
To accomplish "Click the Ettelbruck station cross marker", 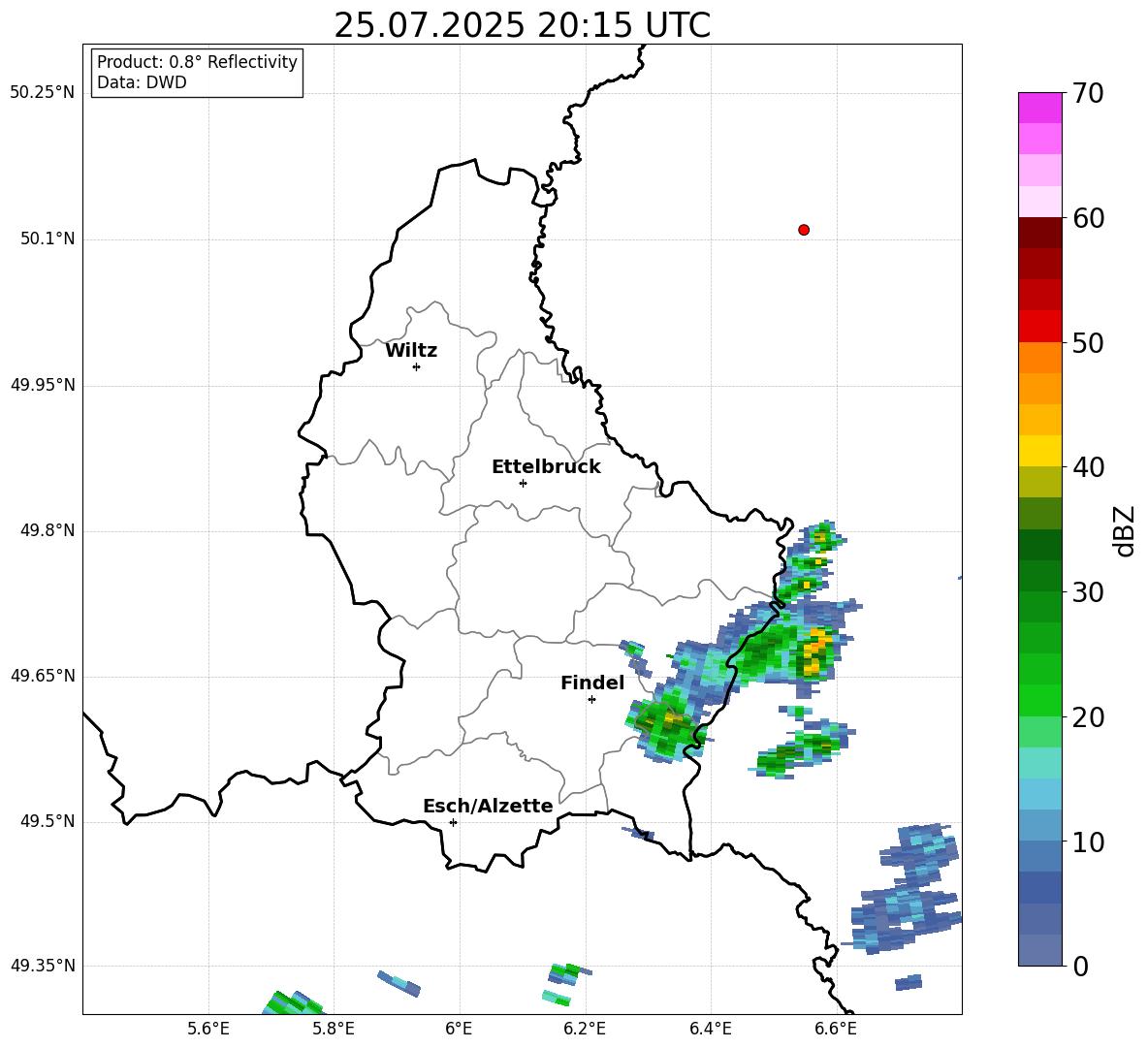I will (523, 483).
